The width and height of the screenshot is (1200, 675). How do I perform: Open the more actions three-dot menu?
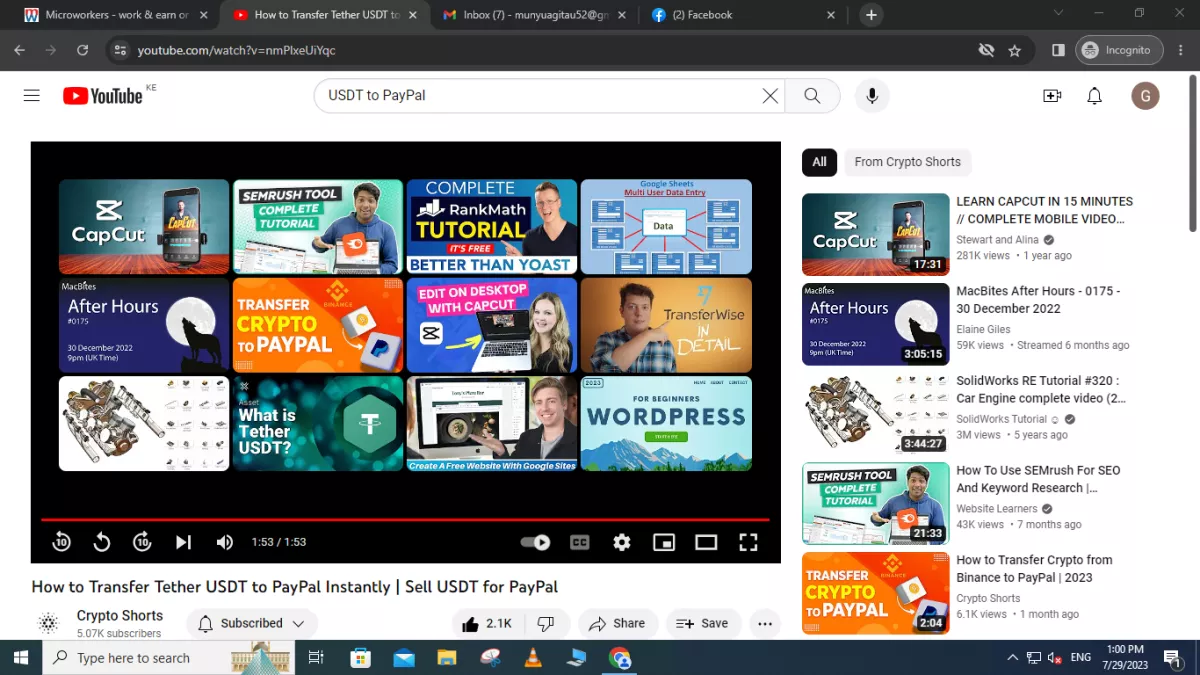coord(765,624)
